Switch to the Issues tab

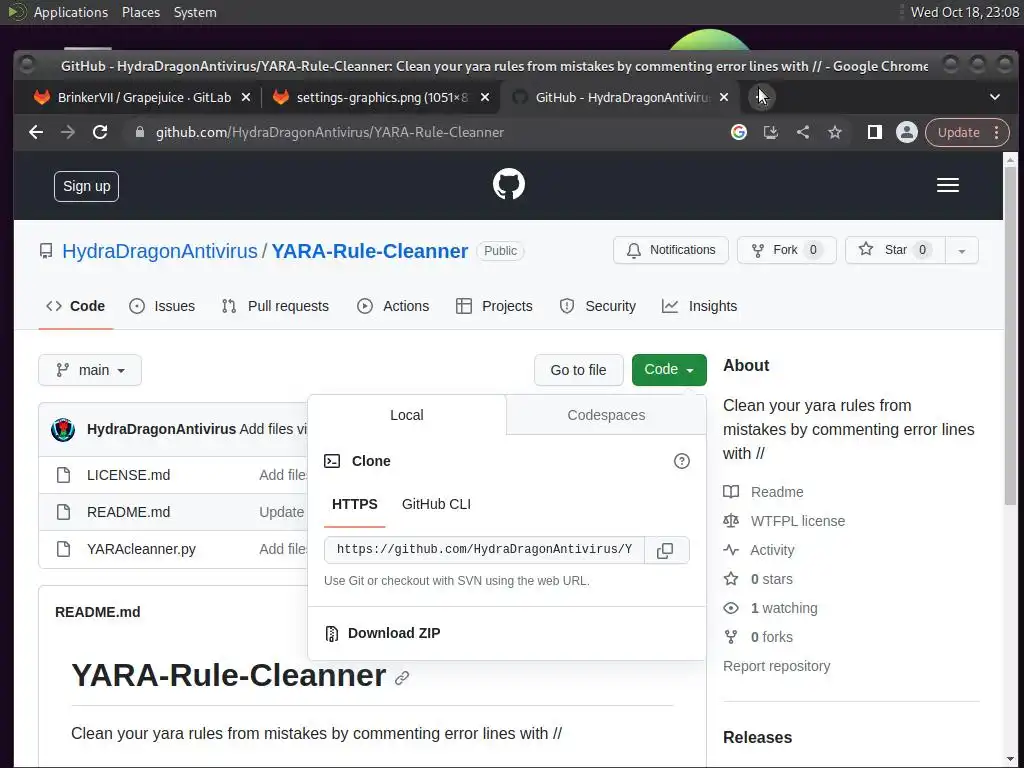[162, 306]
